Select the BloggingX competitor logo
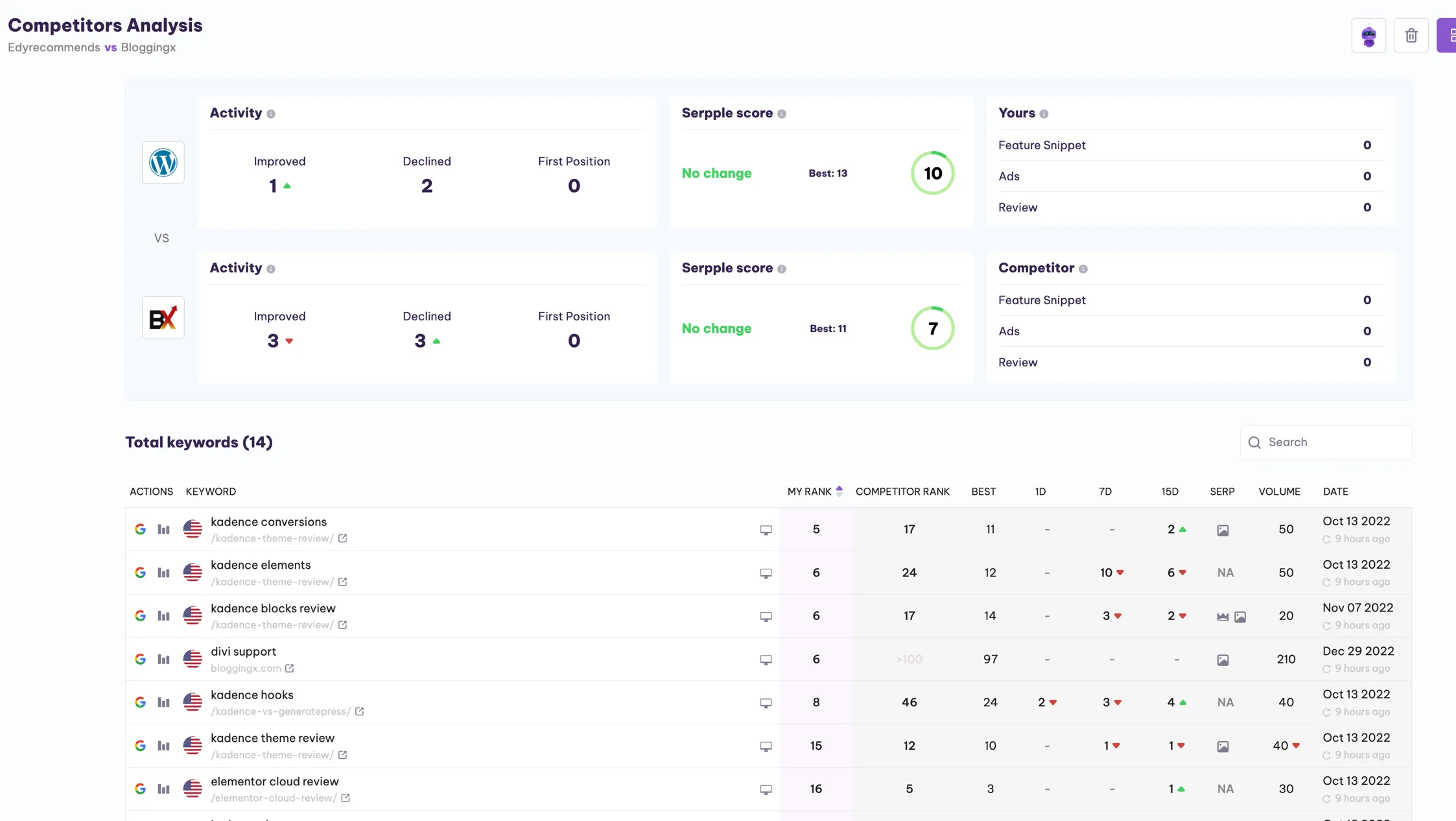 [x=163, y=318]
